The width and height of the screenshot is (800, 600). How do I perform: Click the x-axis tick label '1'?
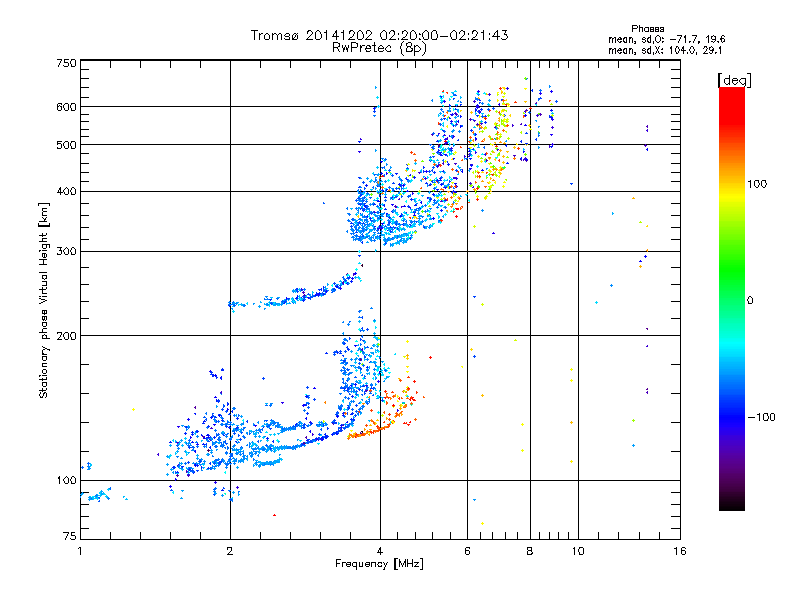coord(80,551)
